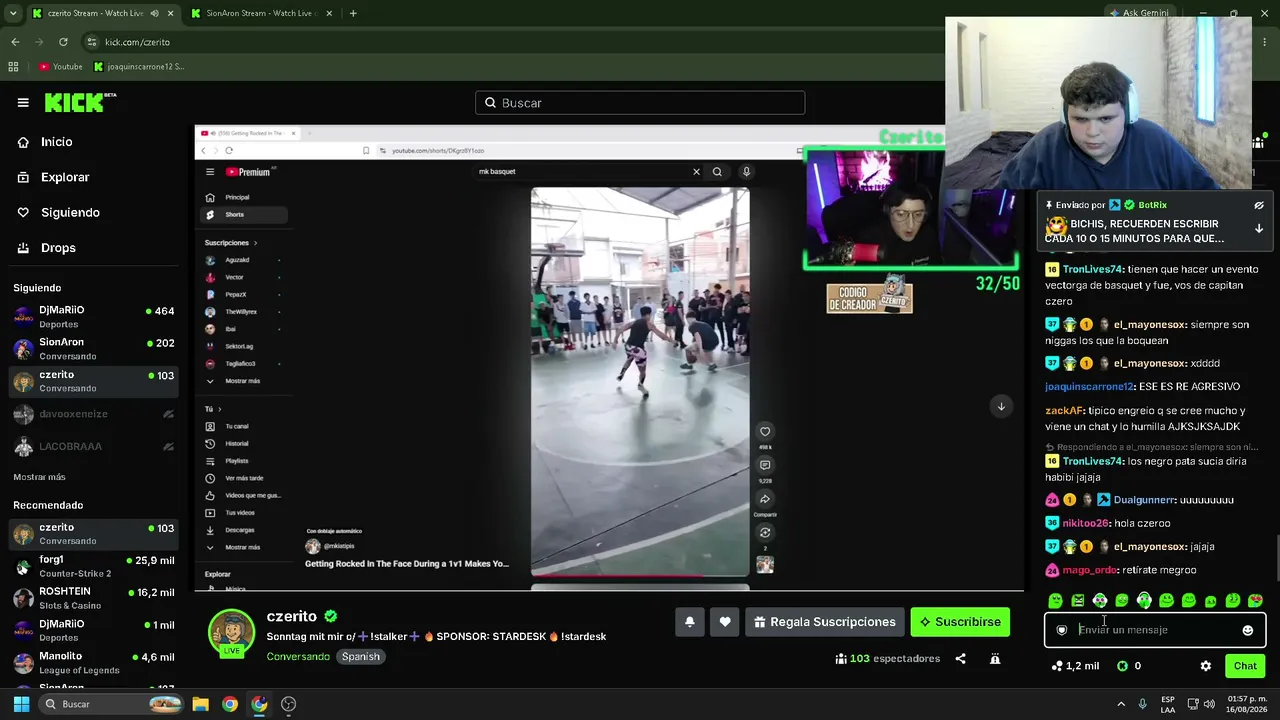Open chat settings gear
Image resolution: width=1280 pixels, height=720 pixels.
pos(1205,666)
